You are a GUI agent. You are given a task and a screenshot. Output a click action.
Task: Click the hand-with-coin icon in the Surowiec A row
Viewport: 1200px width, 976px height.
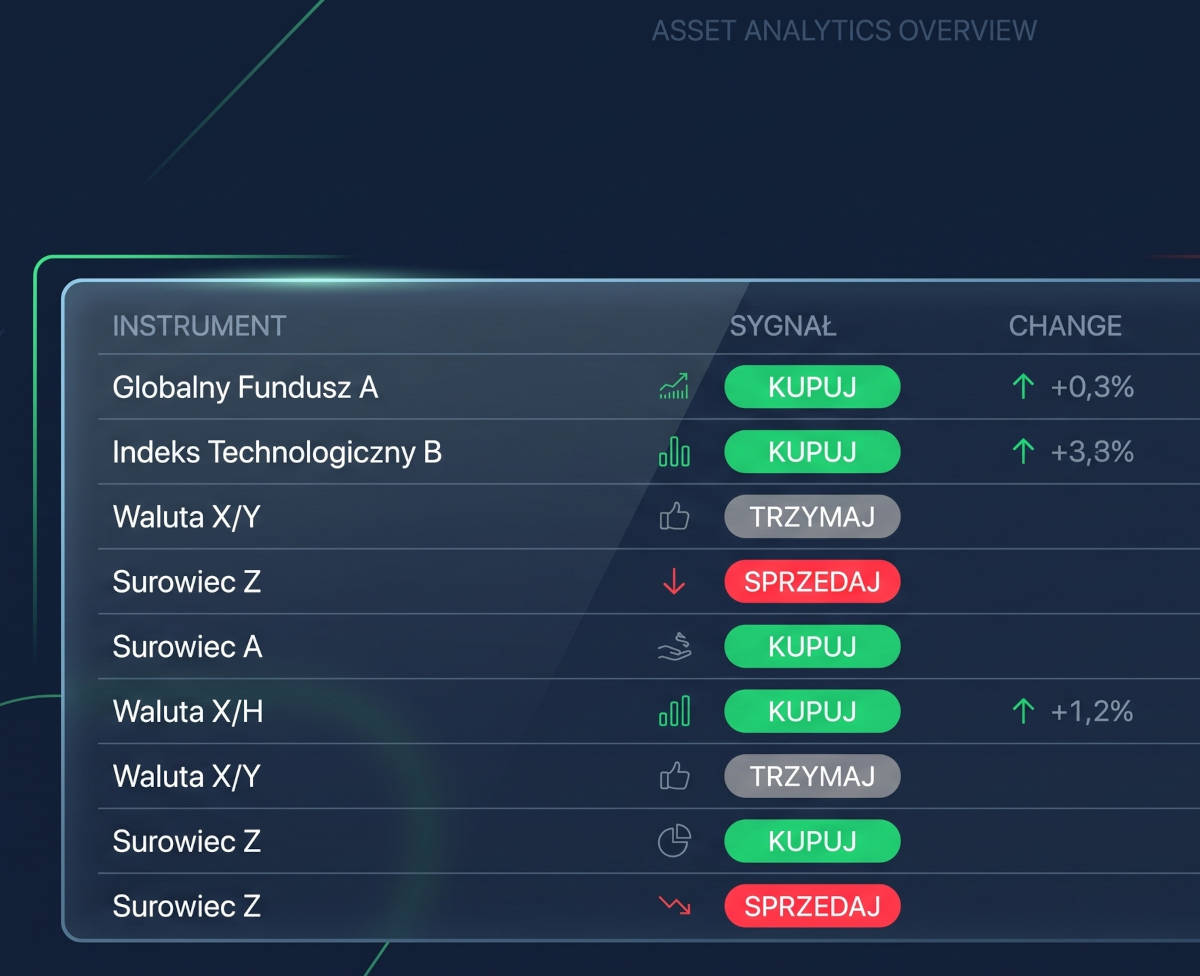click(x=674, y=647)
